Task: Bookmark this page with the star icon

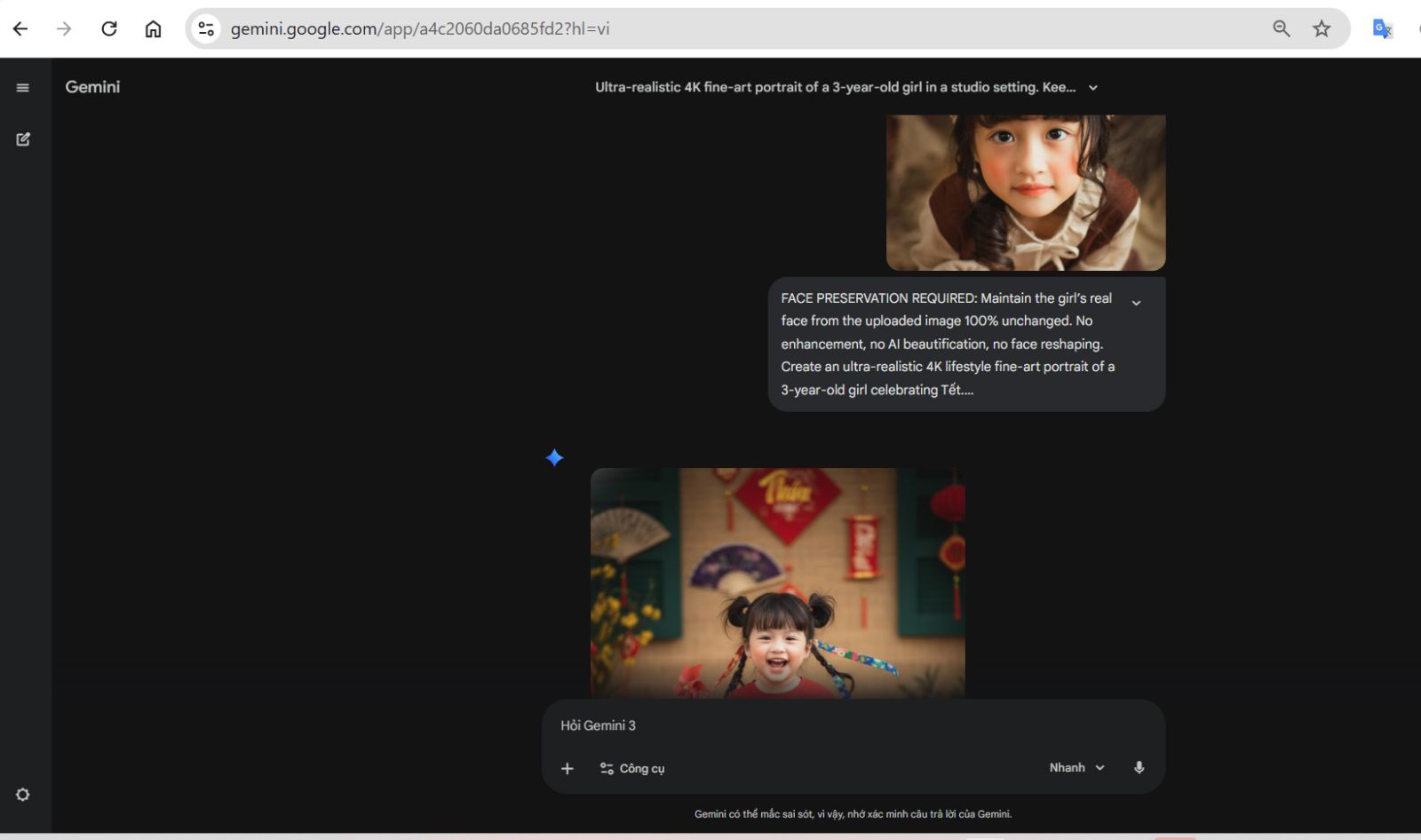Action: (x=1322, y=28)
